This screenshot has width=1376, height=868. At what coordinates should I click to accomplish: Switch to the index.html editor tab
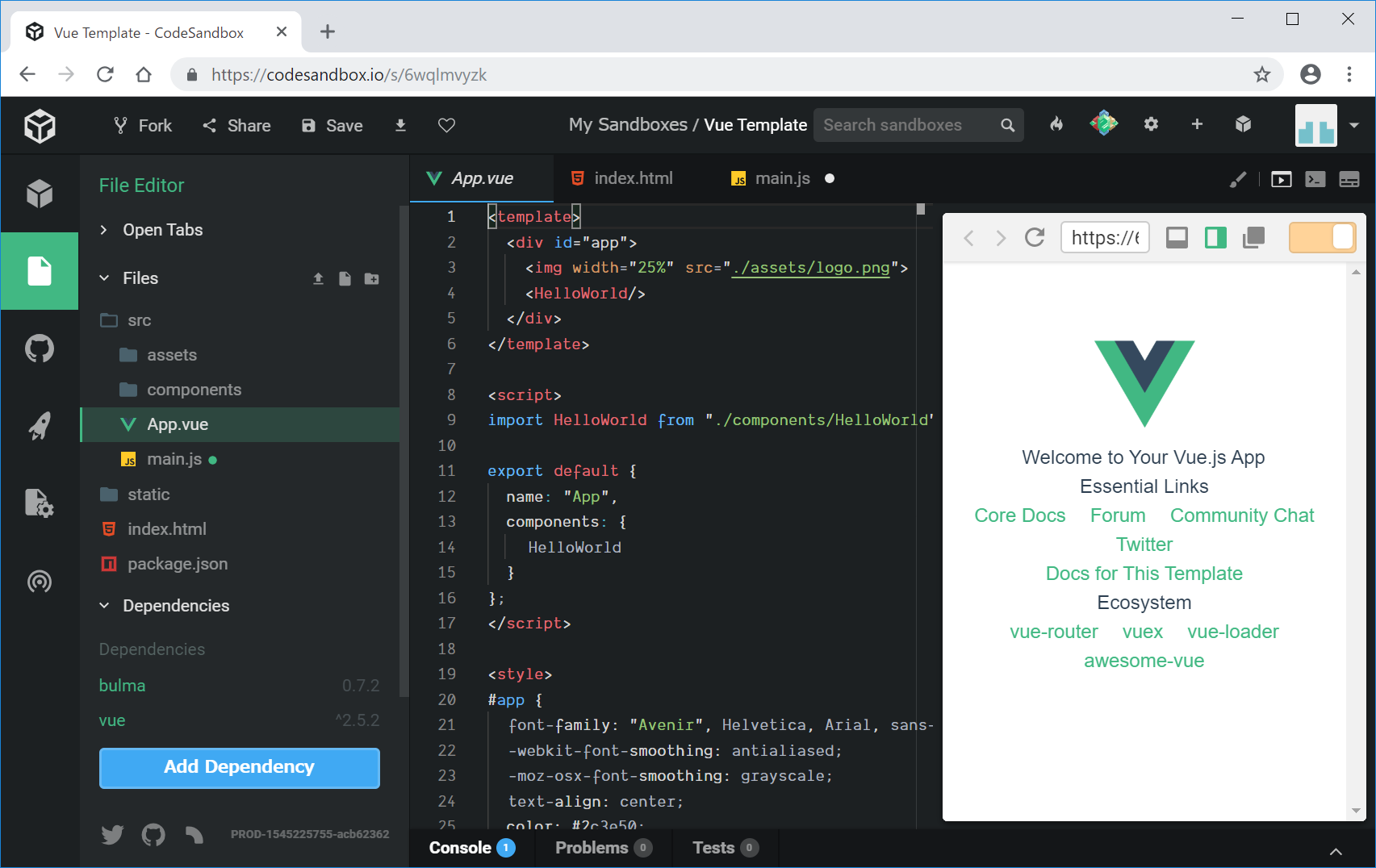coord(632,178)
